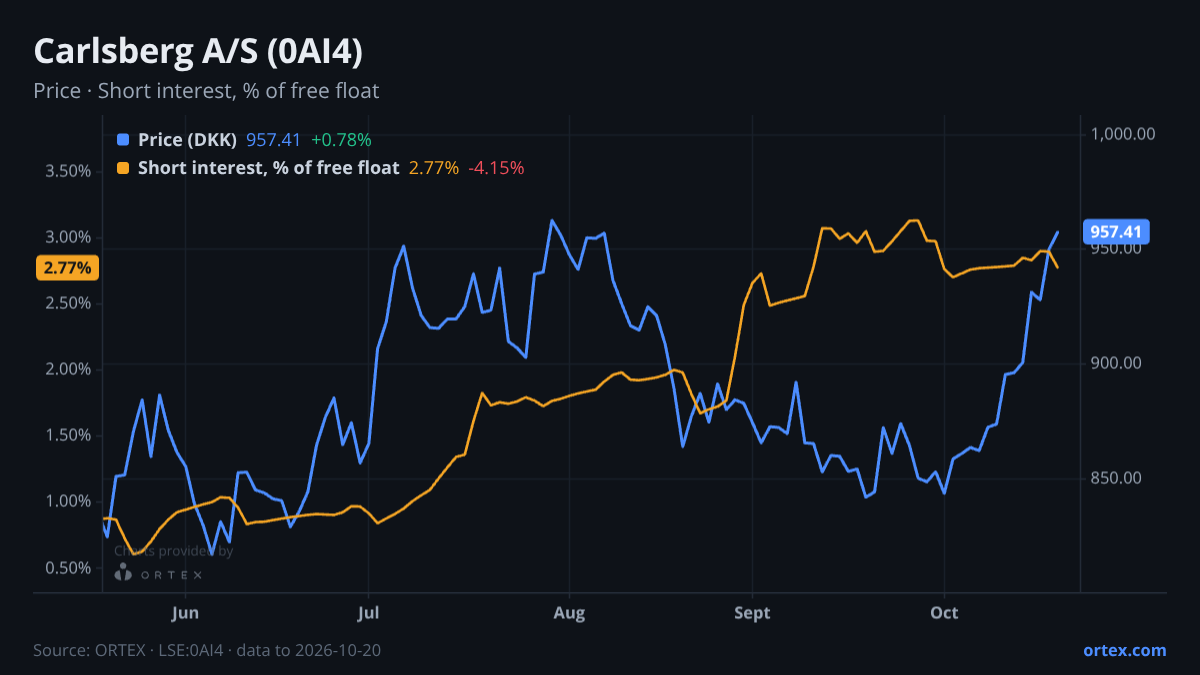1200x675 pixels.
Task: Click the Aug label on the time axis
Action: point(569,613)
